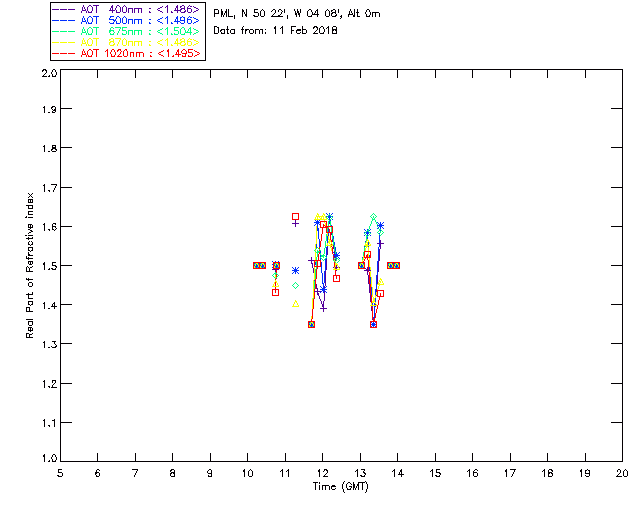The width and height of the screenshot is (640, 512).
Task: Click the 'Time (GMT)' axis label
Action: (x=340, y=487)
